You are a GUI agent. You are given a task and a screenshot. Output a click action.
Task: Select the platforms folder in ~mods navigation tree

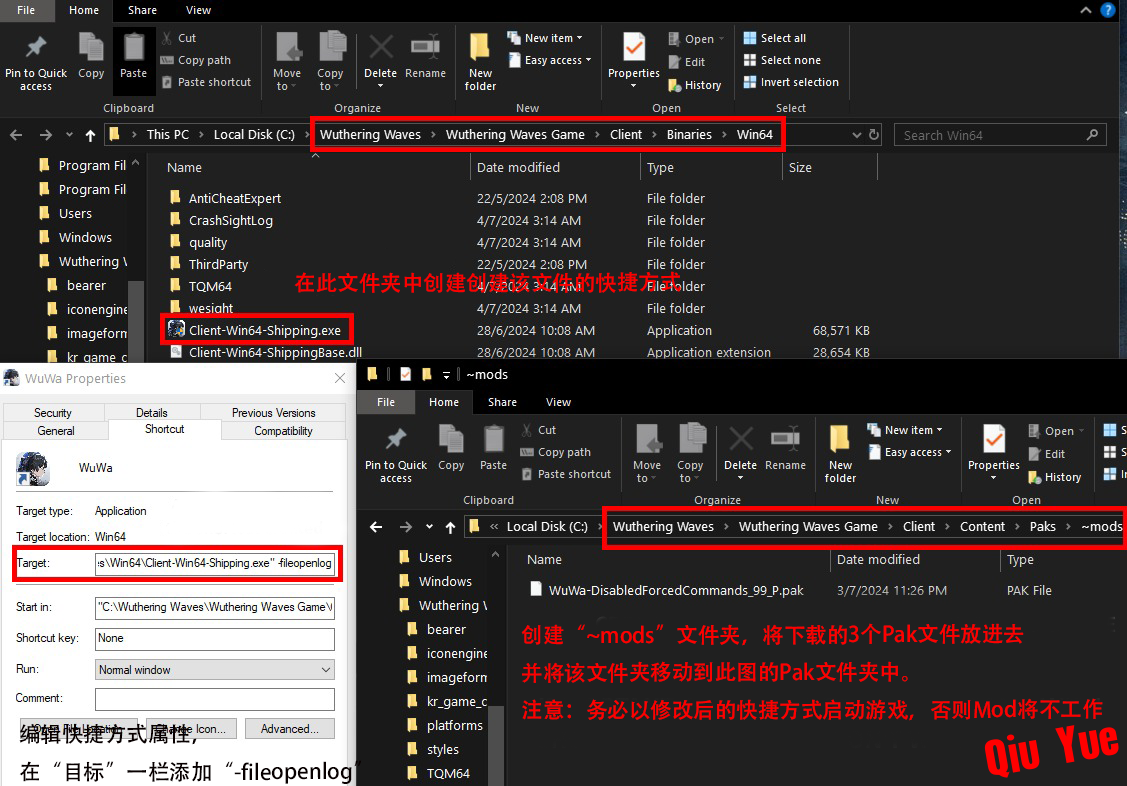[446, 726]
